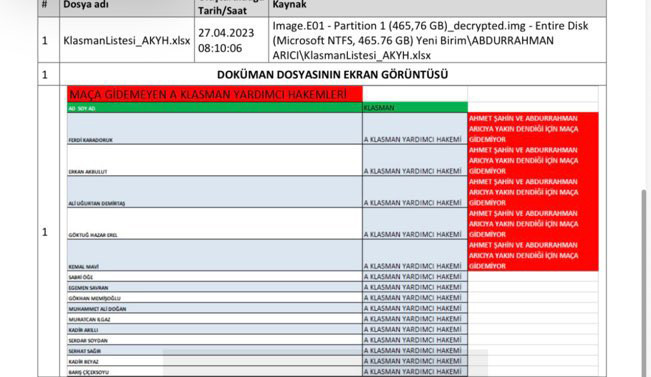Image resolution: width=651 pixels, height=377 pixels.
Task: Click the klasman cell in FERDİ KARADORUK row
Action: 415,129
